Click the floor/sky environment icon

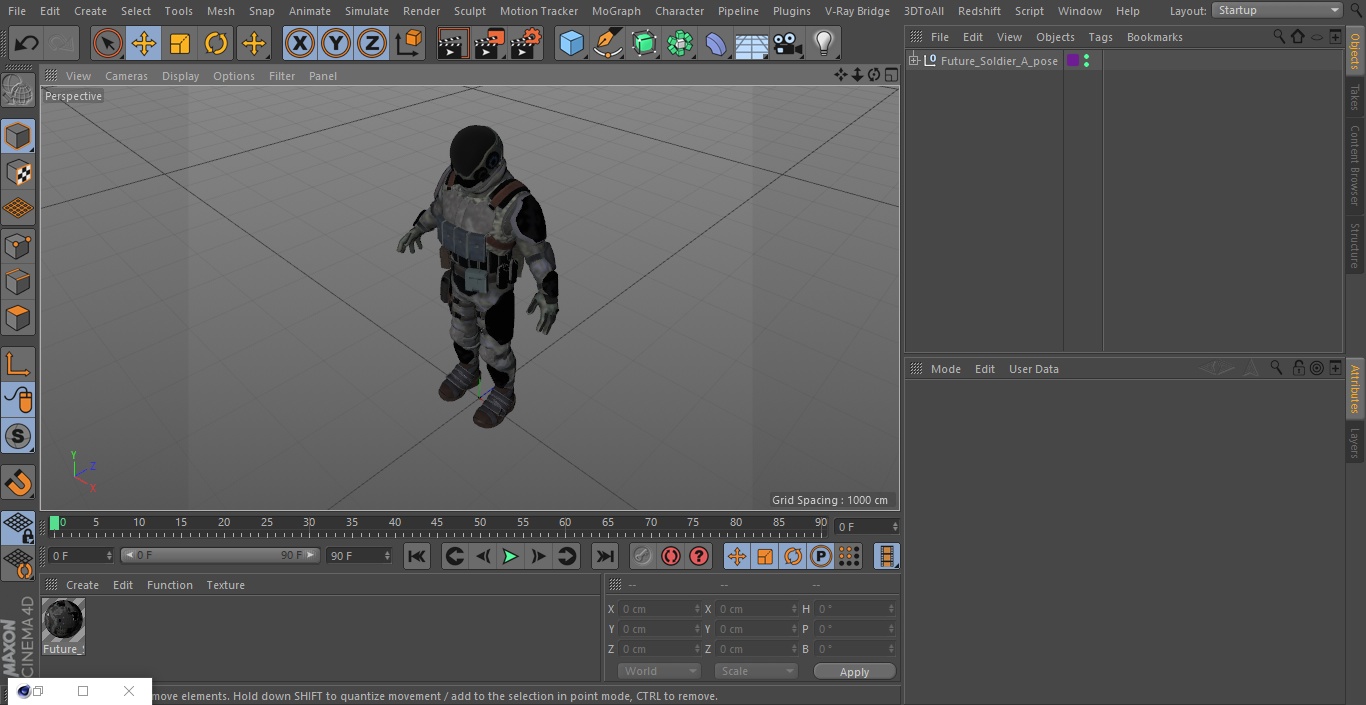751,43
